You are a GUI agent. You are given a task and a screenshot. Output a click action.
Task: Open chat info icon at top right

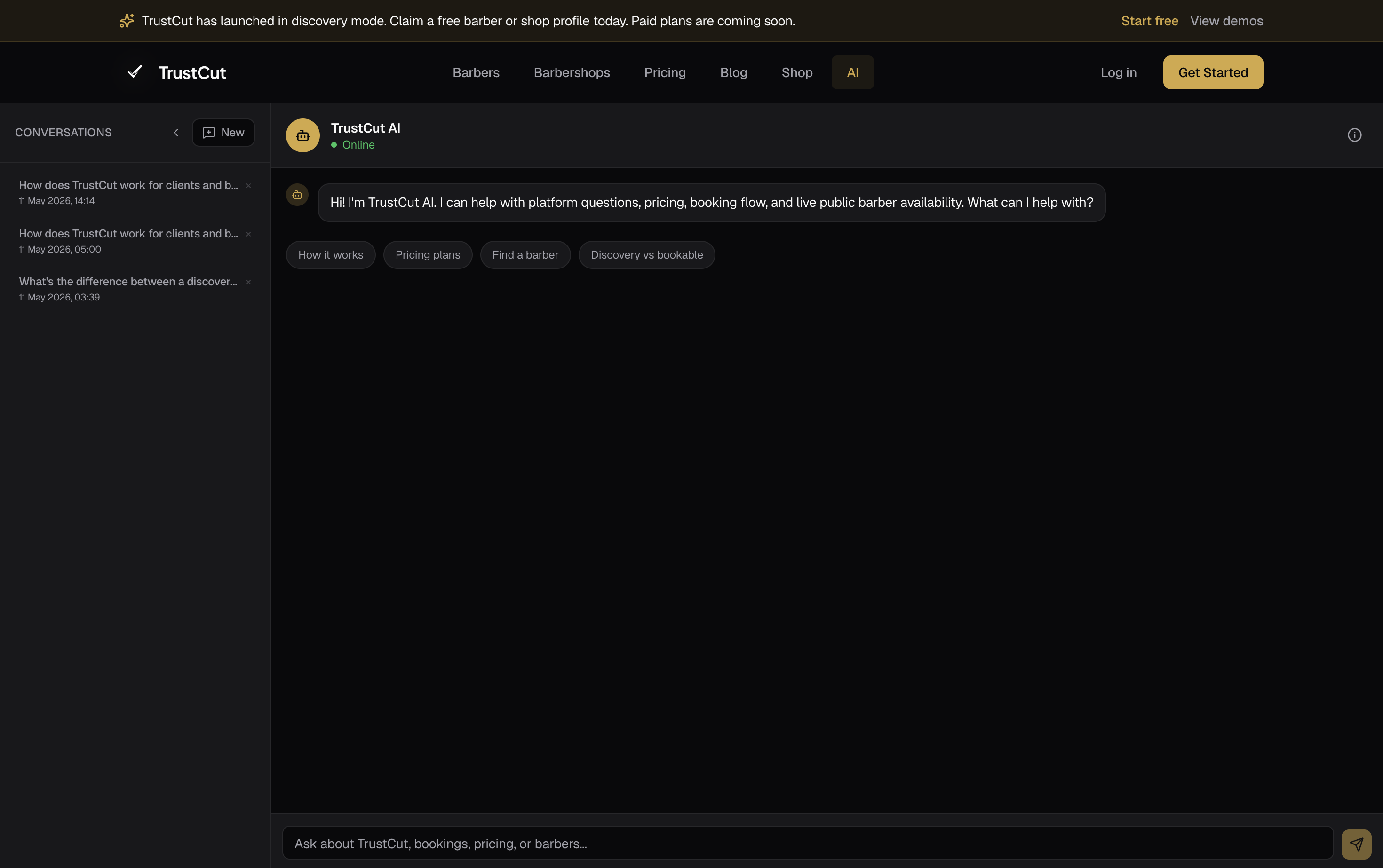(x=1354, y=135)
